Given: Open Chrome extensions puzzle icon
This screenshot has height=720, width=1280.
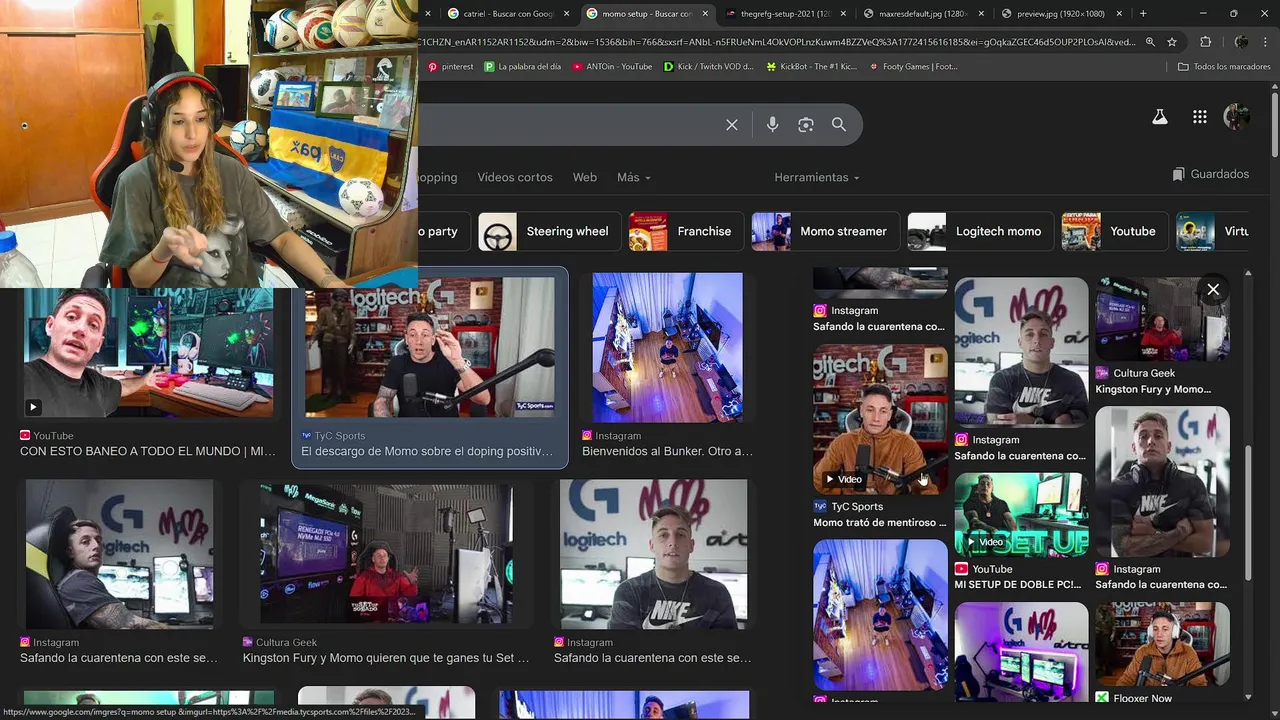Looking at the screenshot, I should [x=1206, y=42].
